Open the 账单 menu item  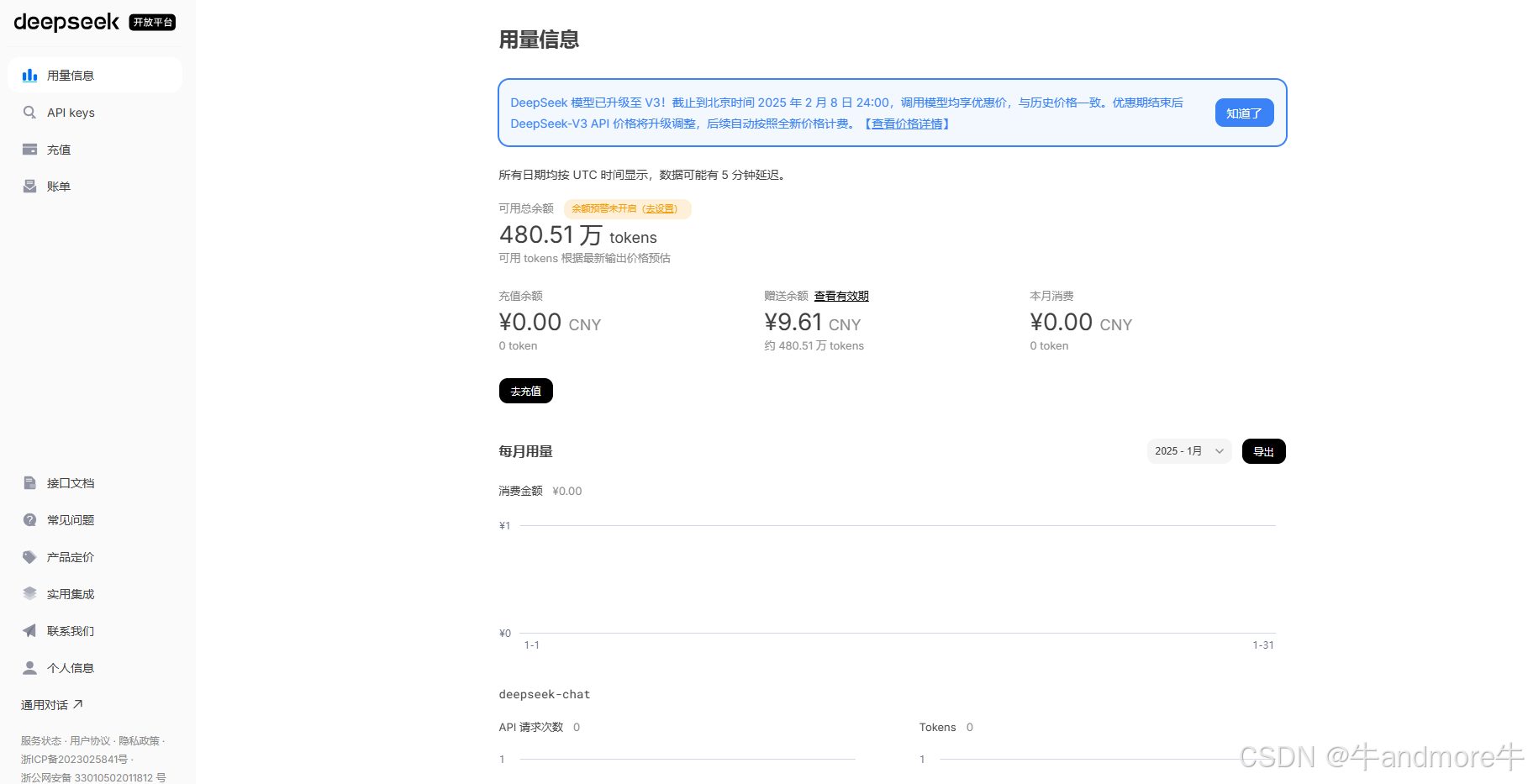tap(95, 187)
